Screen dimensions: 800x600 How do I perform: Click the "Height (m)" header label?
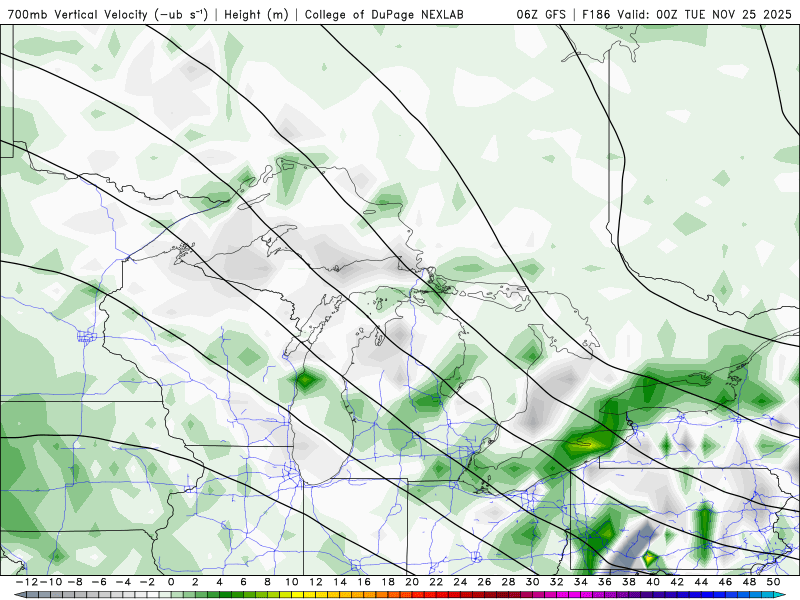[257, 15]
